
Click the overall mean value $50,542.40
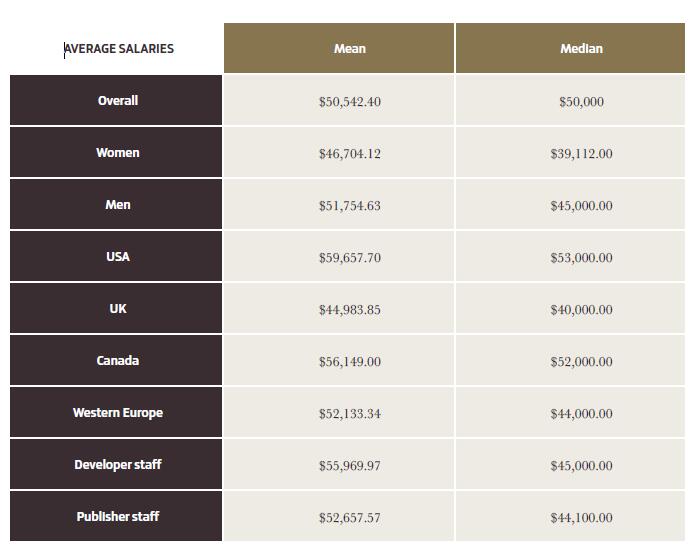click(x=350, y=102)
